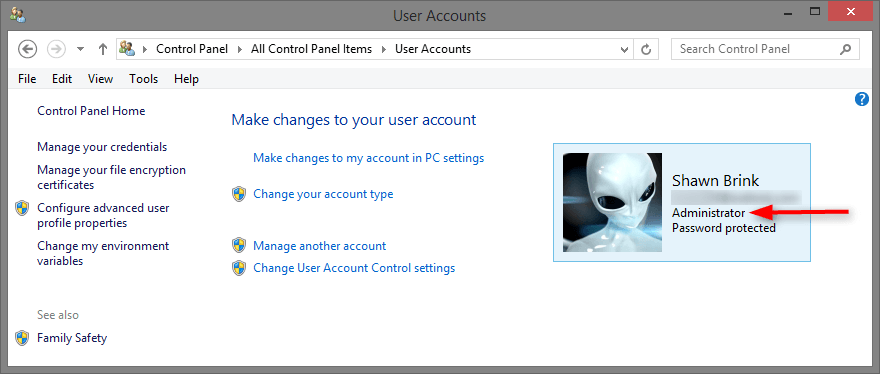Screen dimensions: 880x374
Task: Go to Control Panel Home
Action: (x=91, y=111)
